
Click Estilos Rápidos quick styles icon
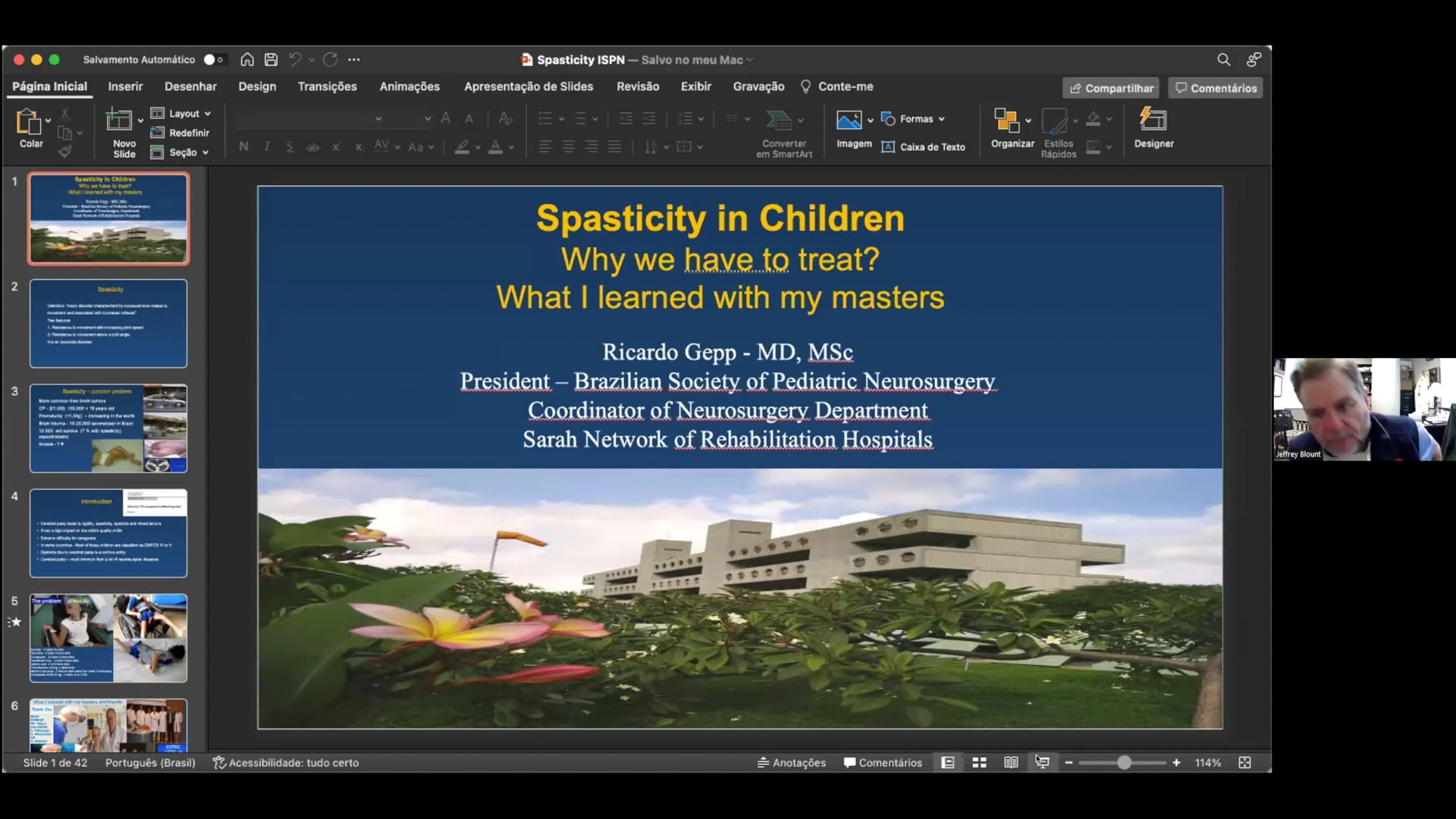[x=1054, y=121]
